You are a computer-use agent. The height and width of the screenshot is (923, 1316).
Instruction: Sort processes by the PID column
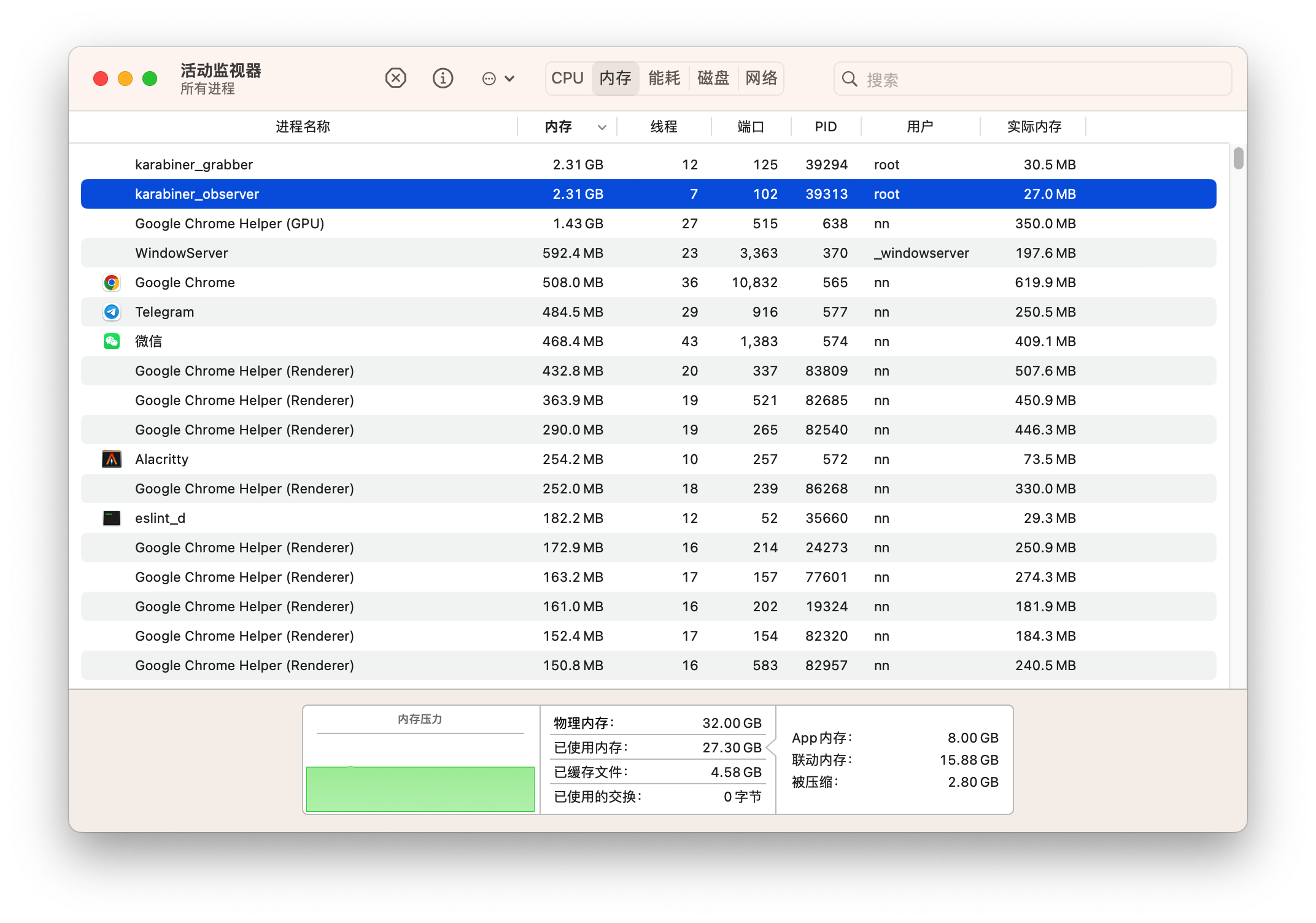pos(826,126)
